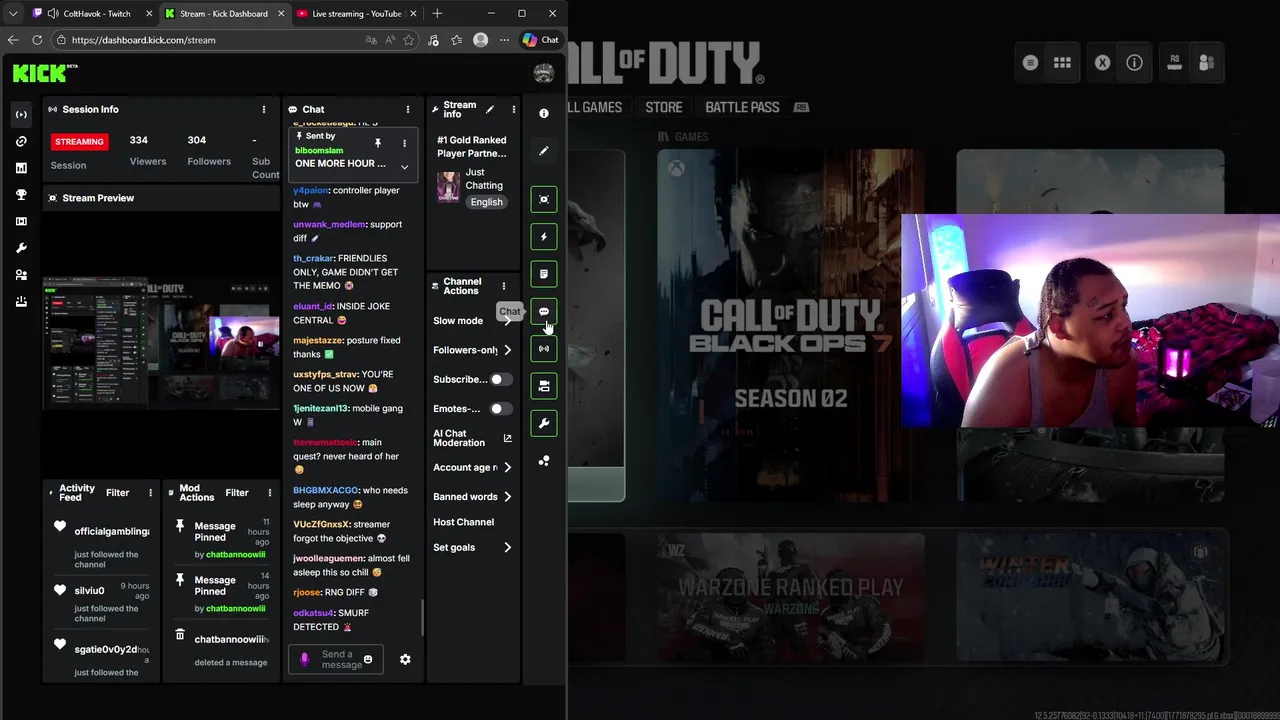The width and height of the screenshot is (1280, 720).
Task: Open three-dot menu of Channel Actions panel
Action: click(504, 286)
